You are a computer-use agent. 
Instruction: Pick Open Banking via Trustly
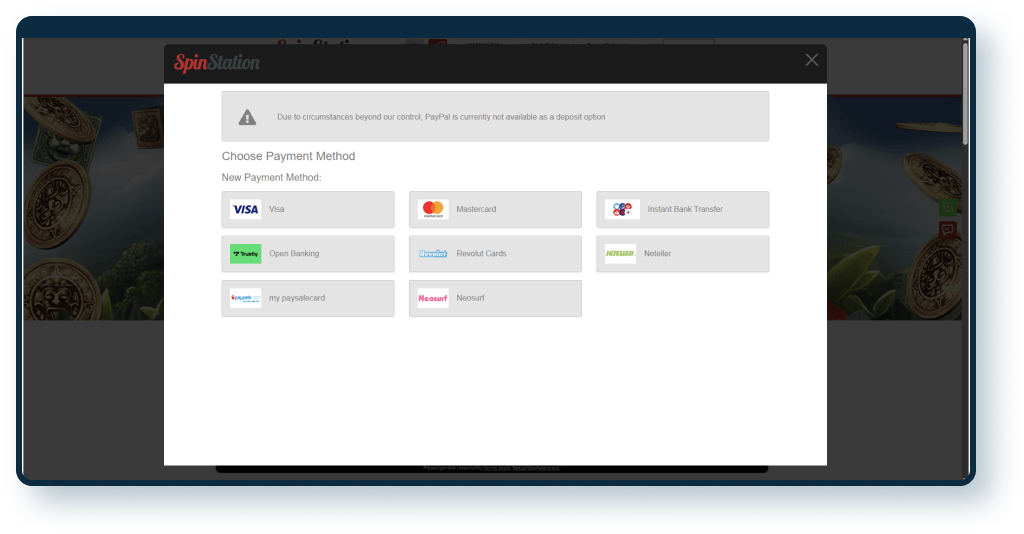pos(308,253)
